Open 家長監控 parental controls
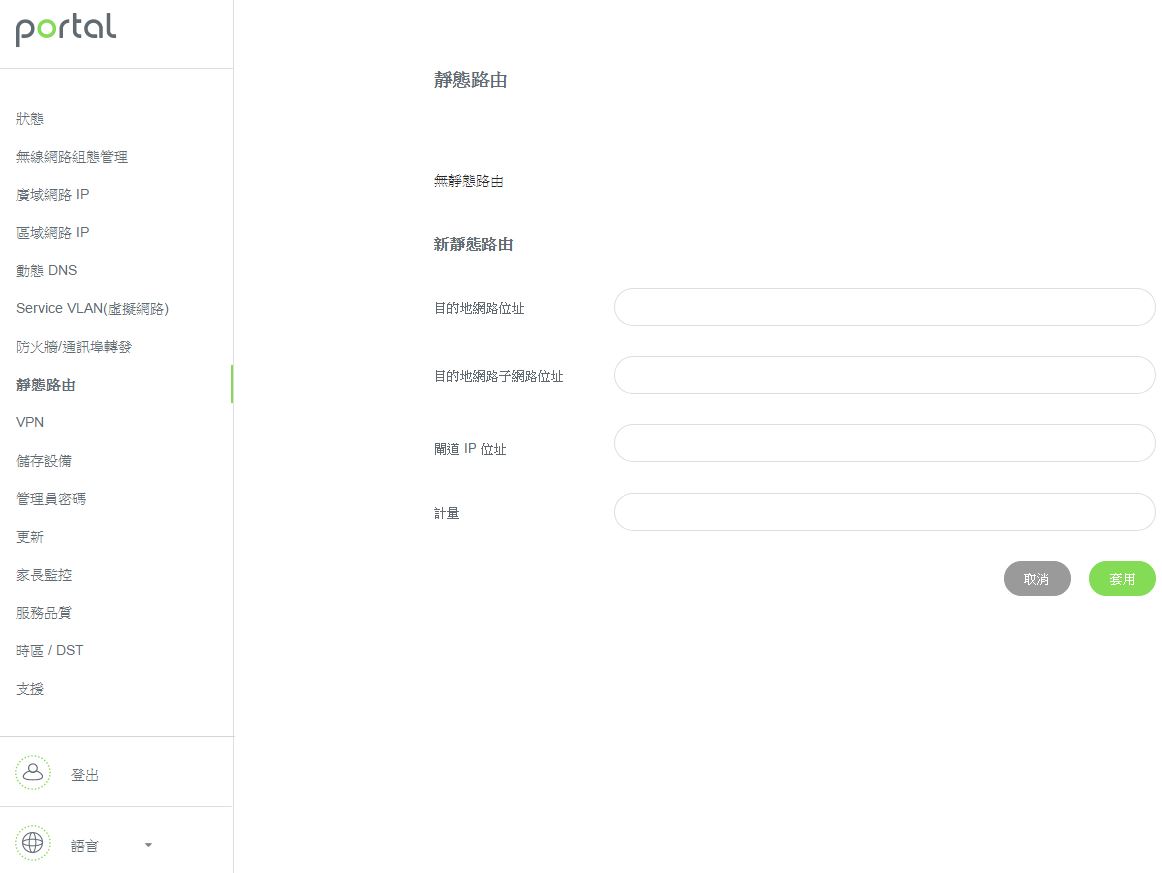This screenshot has height=873, width=1162. [x=44, y=574]
